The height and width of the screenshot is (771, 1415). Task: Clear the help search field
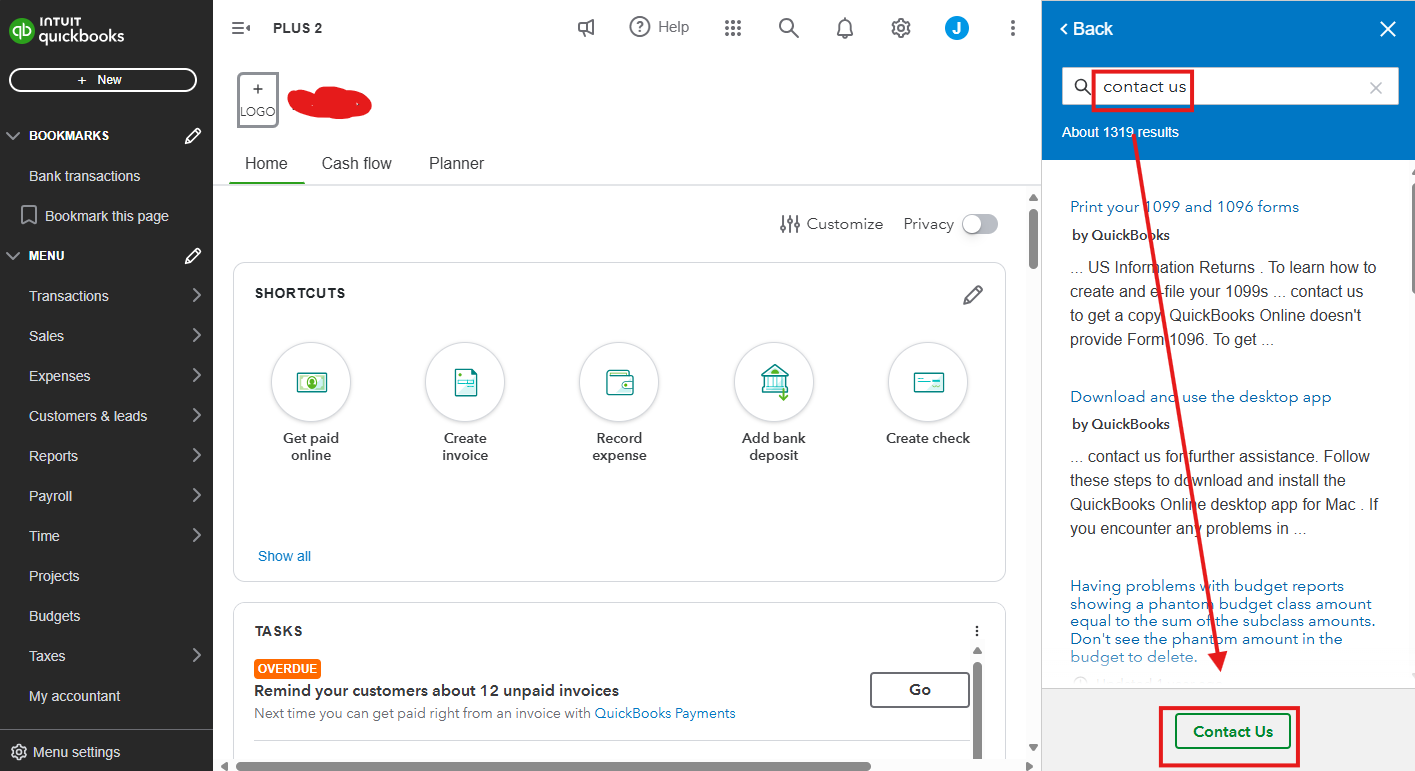(1376, 88)
